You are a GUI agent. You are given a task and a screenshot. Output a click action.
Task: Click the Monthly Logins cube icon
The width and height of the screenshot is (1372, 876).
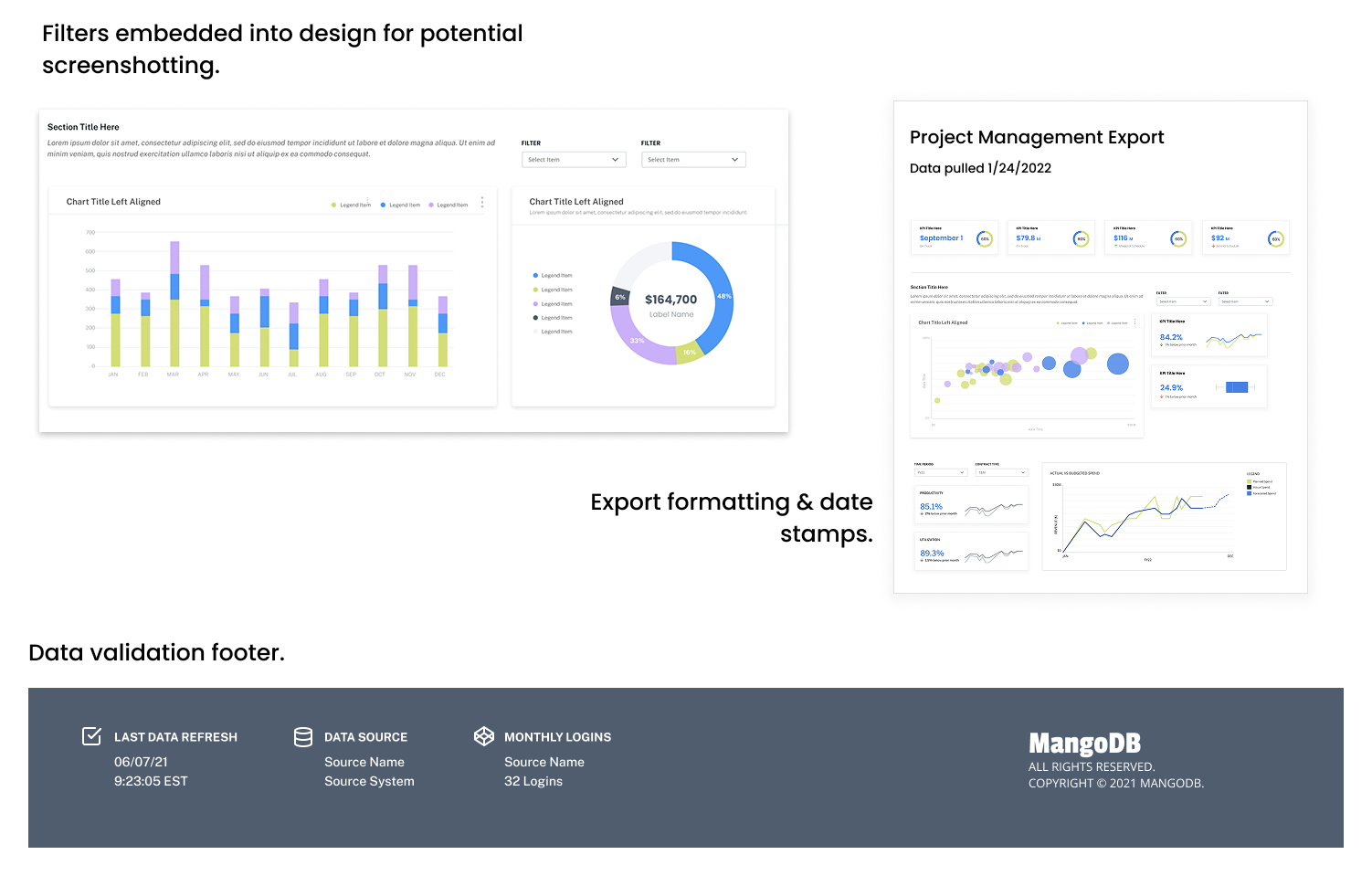point(484,736)
